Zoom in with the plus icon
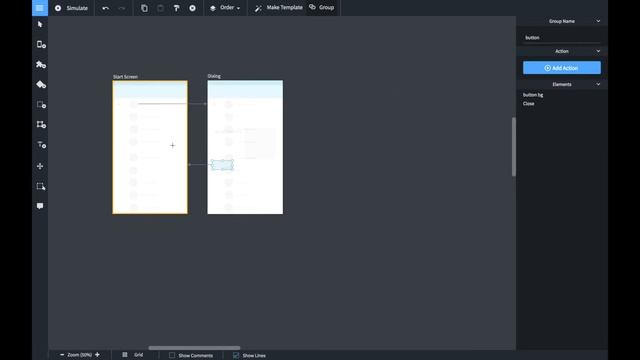The width and height of the screenshot is (640, 360). point(97,355)
